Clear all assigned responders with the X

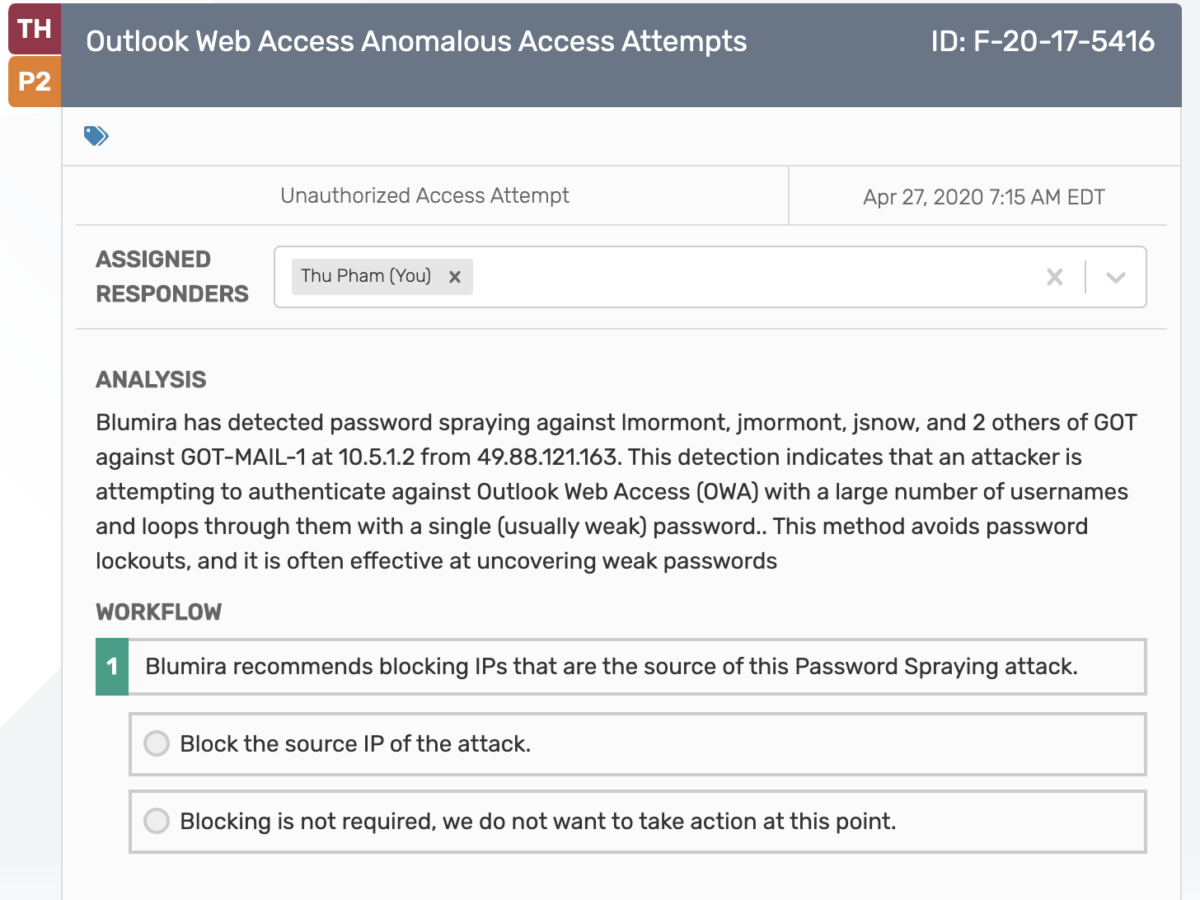[1054, 277]
